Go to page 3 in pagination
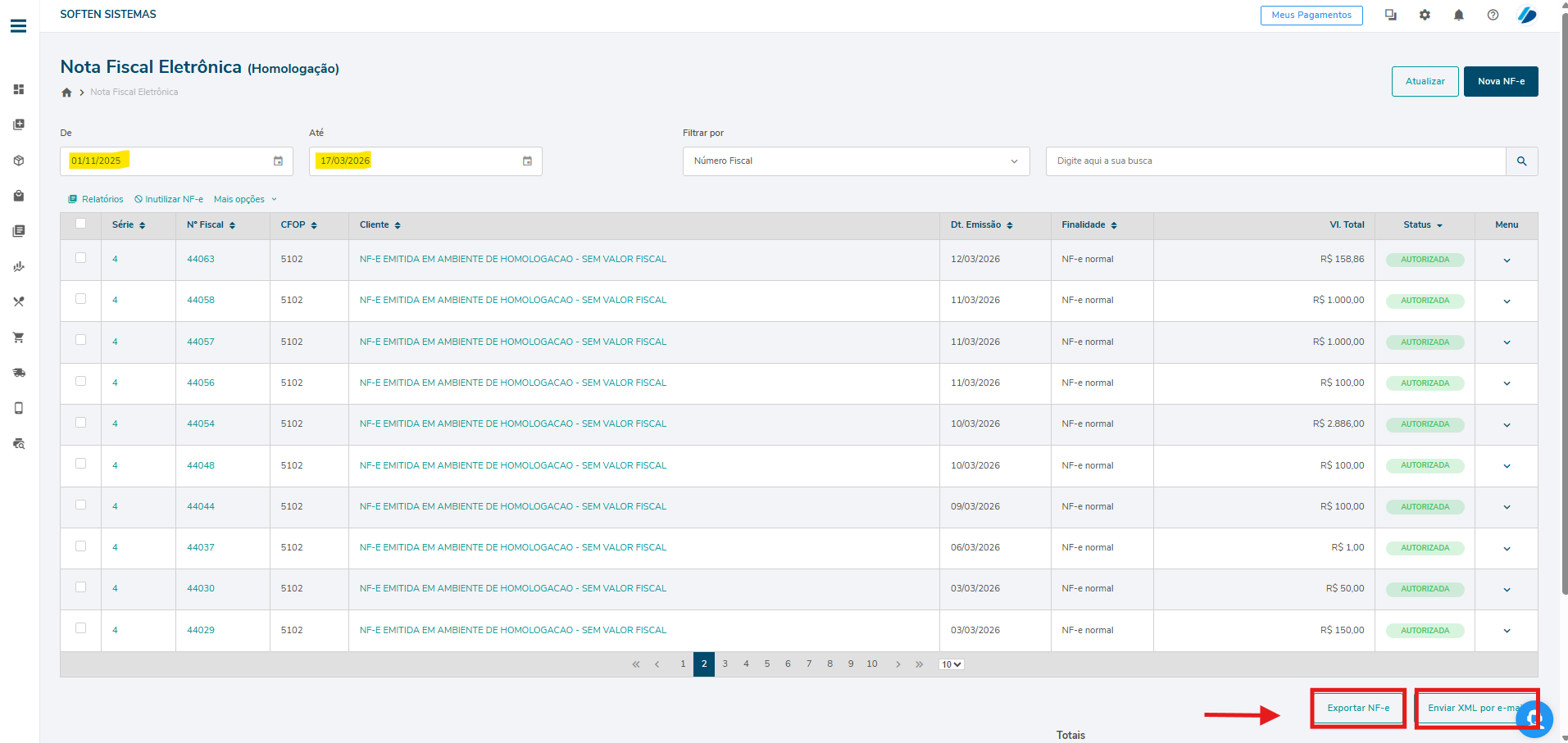Viewport: 1568px width, 743px height. [x=725, y=664]
